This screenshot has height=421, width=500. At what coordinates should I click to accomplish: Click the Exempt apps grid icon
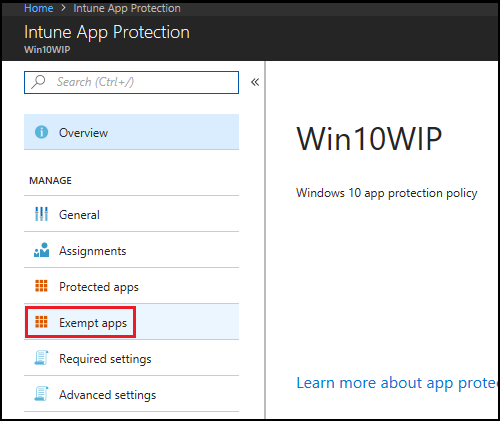[41, 322]
